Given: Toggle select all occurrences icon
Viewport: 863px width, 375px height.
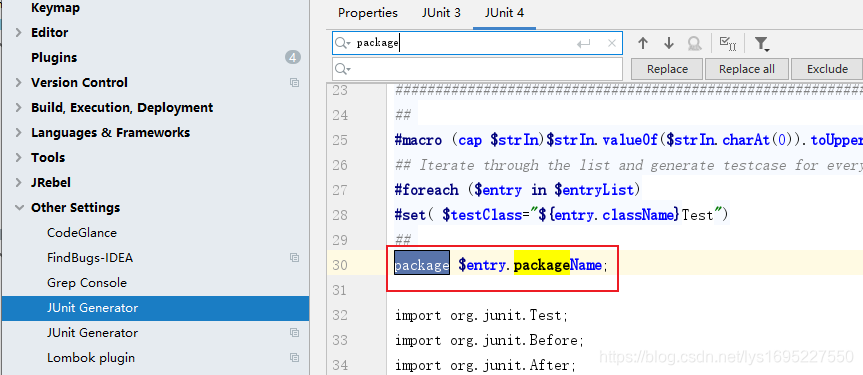Looking at the screenshot, I should 728,43.
